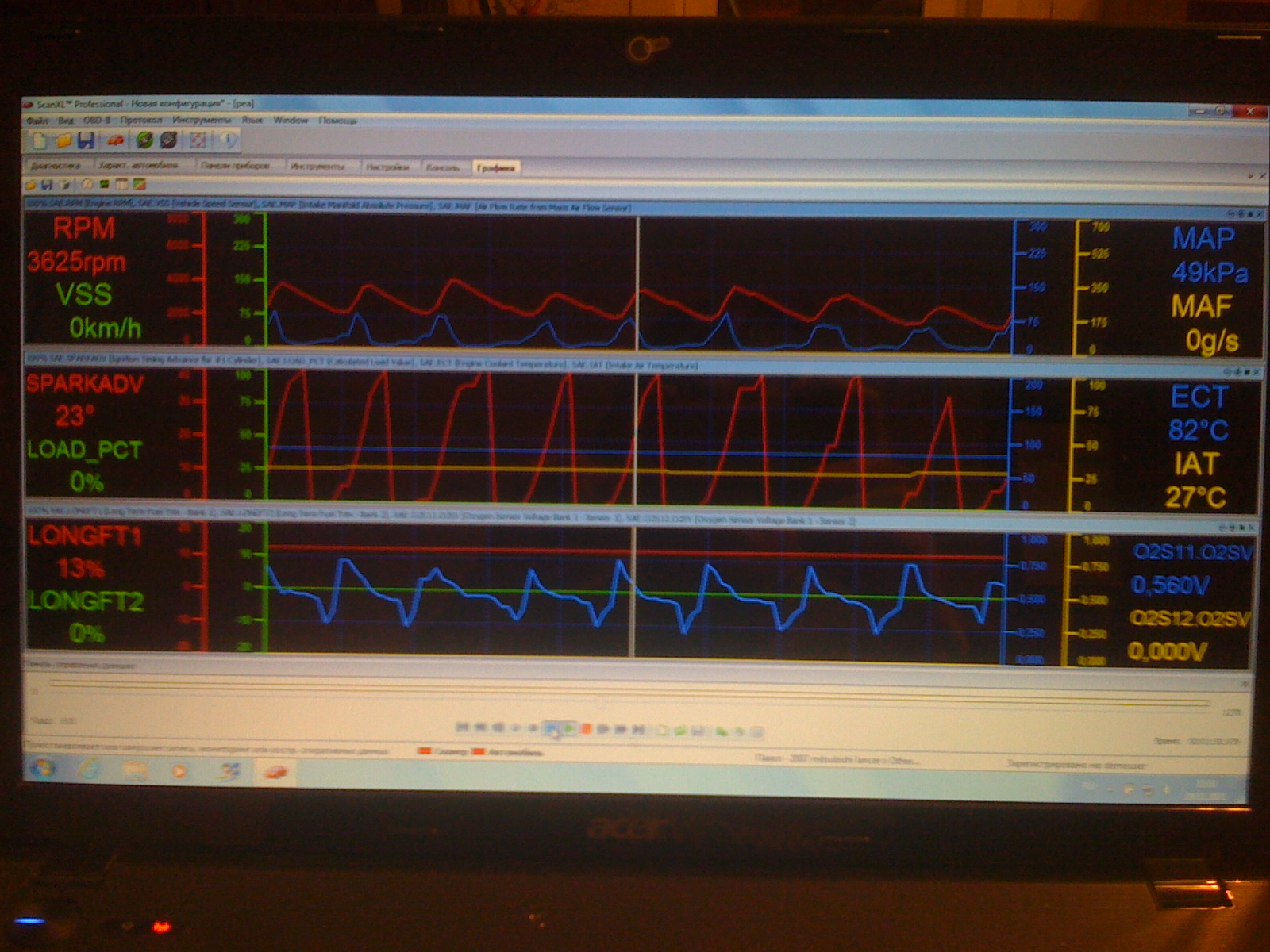This screenshot has width=1270, height=952.
Task: Save the configuration with the floppy disk icon
Action: coord(86,141)
